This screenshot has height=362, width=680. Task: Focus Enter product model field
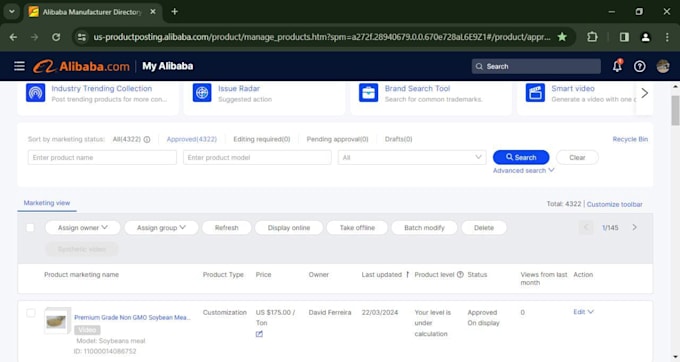(257, 157)
